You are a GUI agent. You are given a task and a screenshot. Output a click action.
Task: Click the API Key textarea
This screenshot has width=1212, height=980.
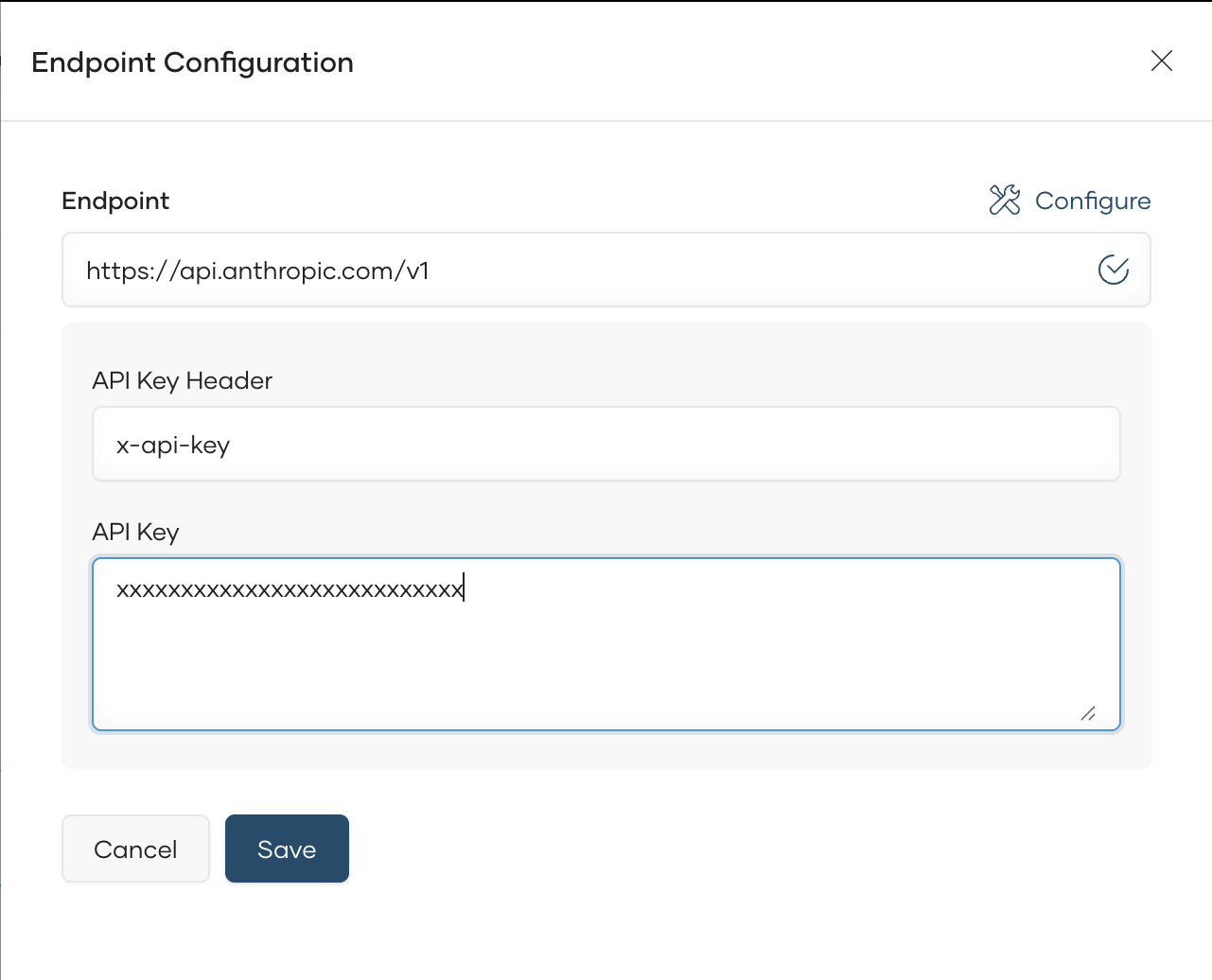(606, 643)
